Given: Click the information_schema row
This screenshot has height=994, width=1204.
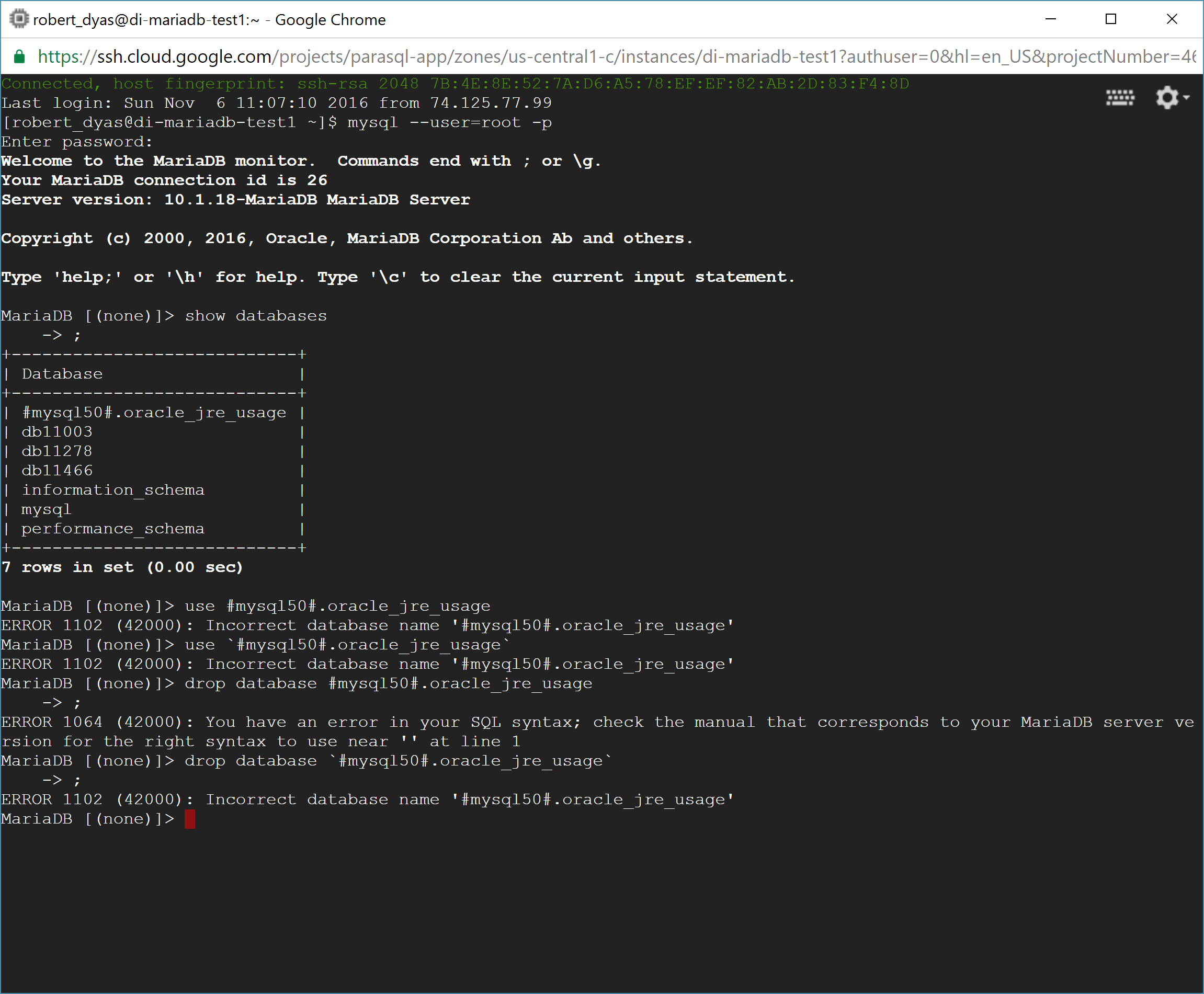Looking at the screenshot, I should click(113, 490).
